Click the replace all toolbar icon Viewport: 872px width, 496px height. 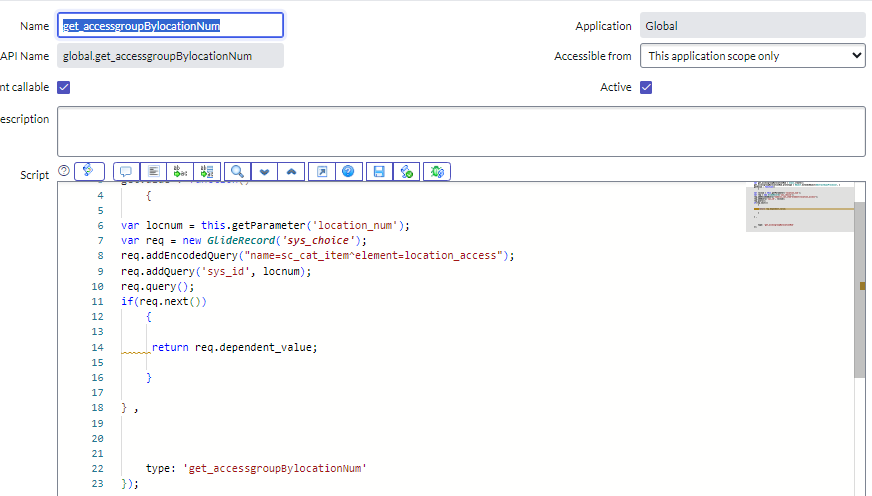(x=207, y=171)
